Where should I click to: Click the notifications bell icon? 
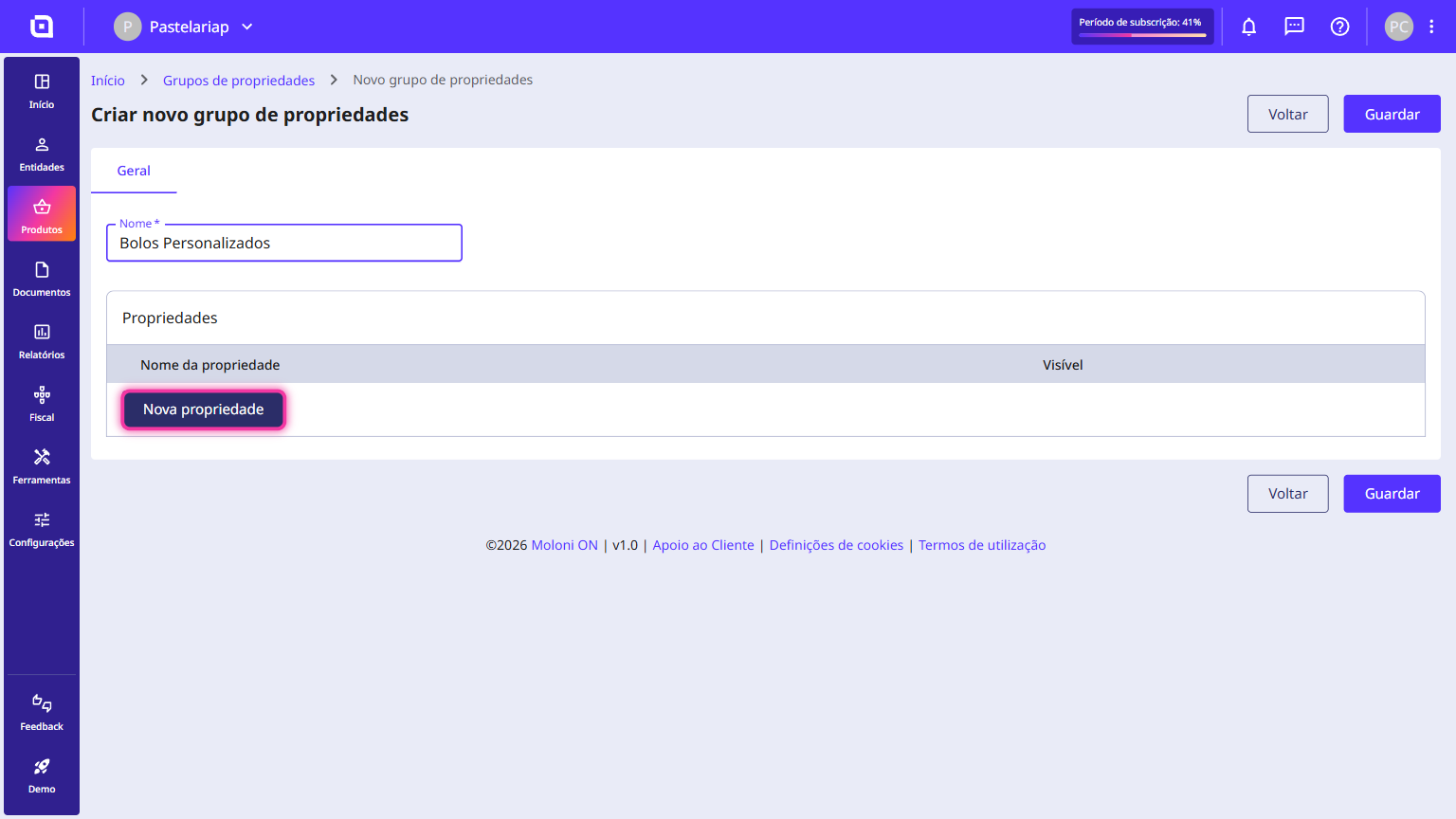pyautogui.click(x=1249, y=27)
